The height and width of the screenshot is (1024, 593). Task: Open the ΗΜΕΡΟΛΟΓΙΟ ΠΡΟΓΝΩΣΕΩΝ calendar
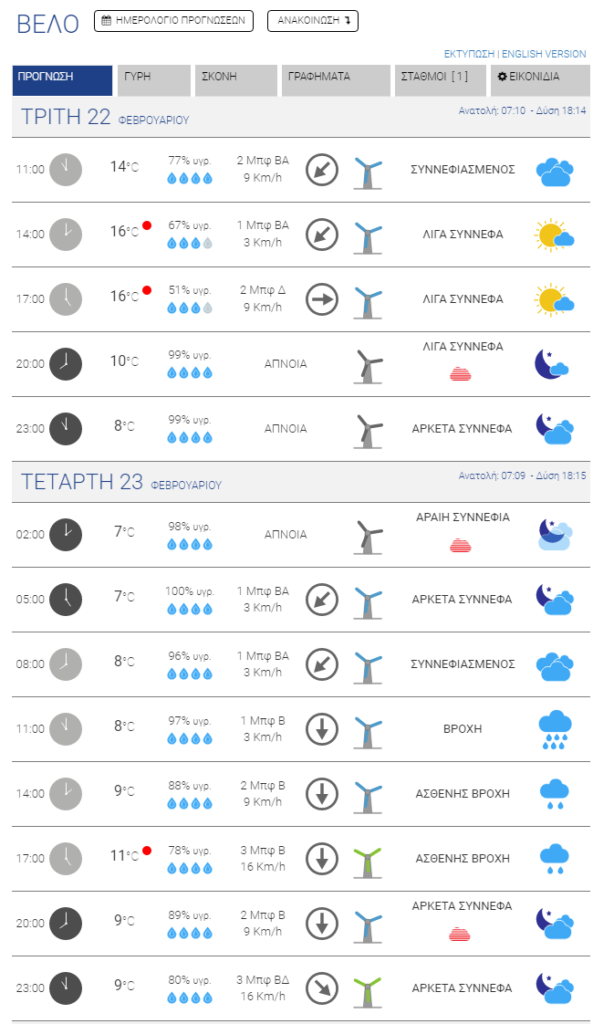pos(174,21)
